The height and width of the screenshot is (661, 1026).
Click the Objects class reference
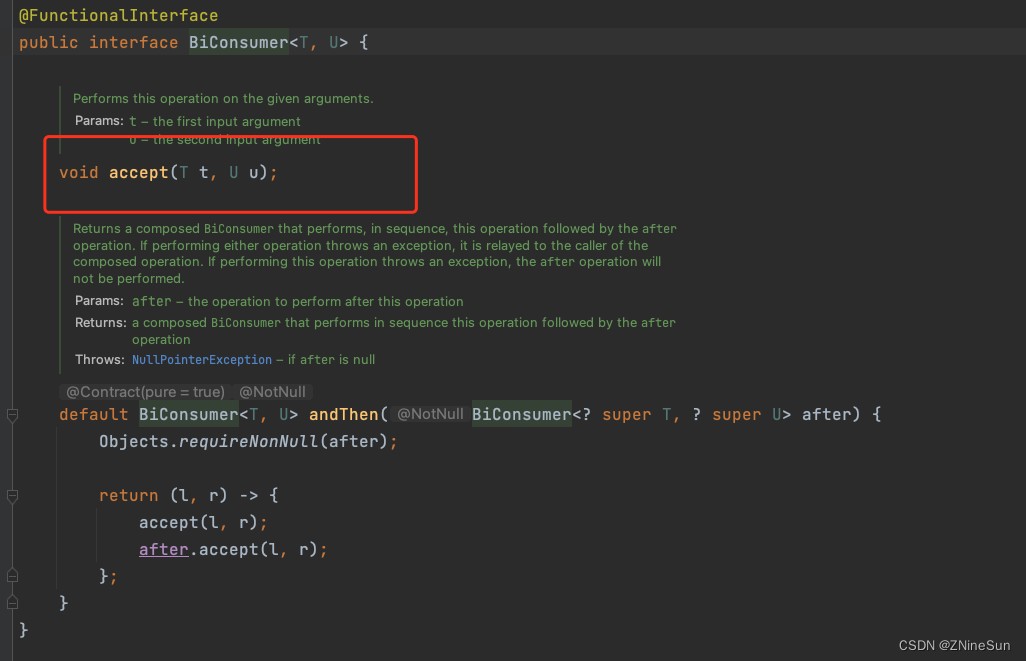[133, 441]
